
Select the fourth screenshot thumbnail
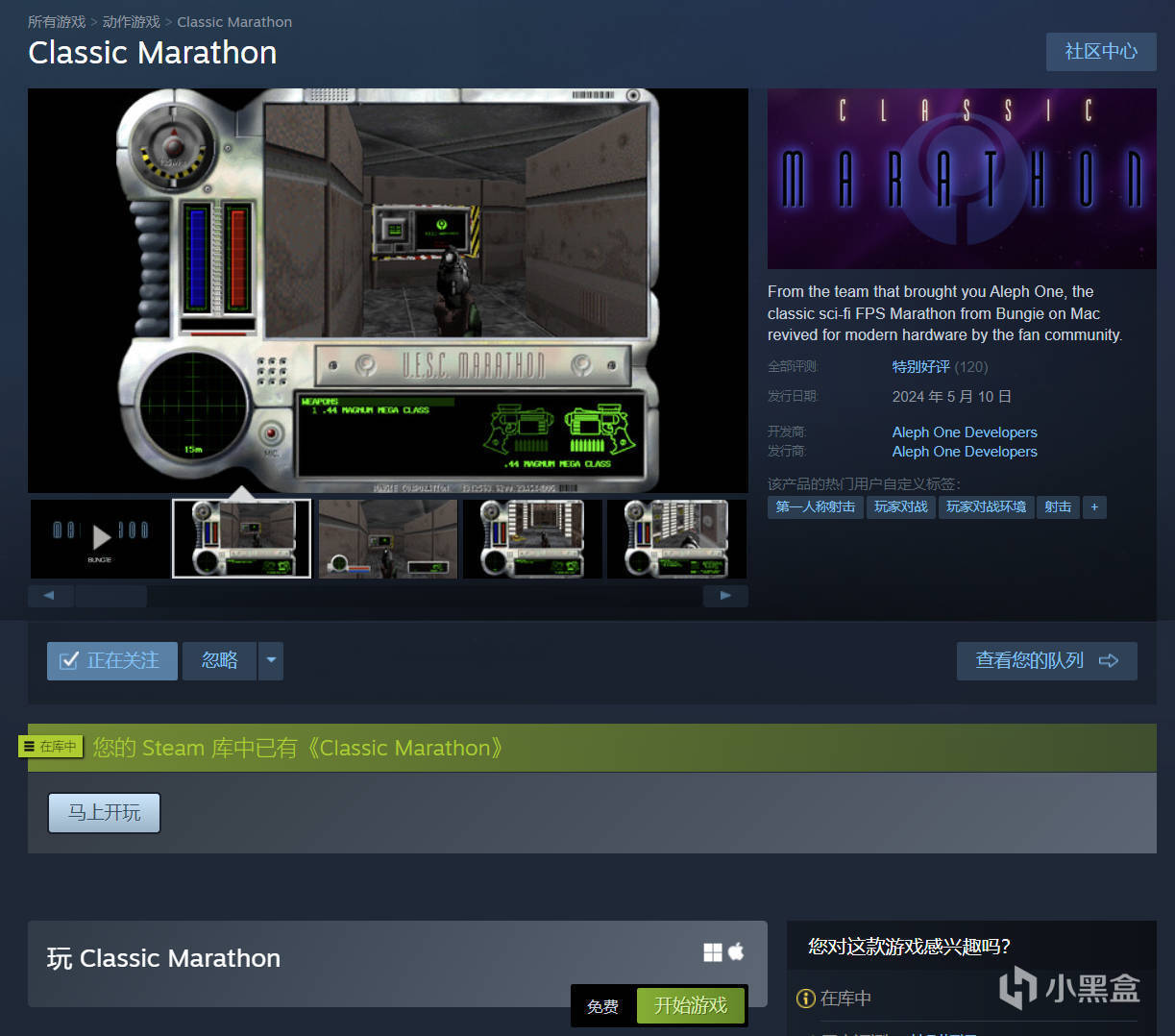(532, 538)
